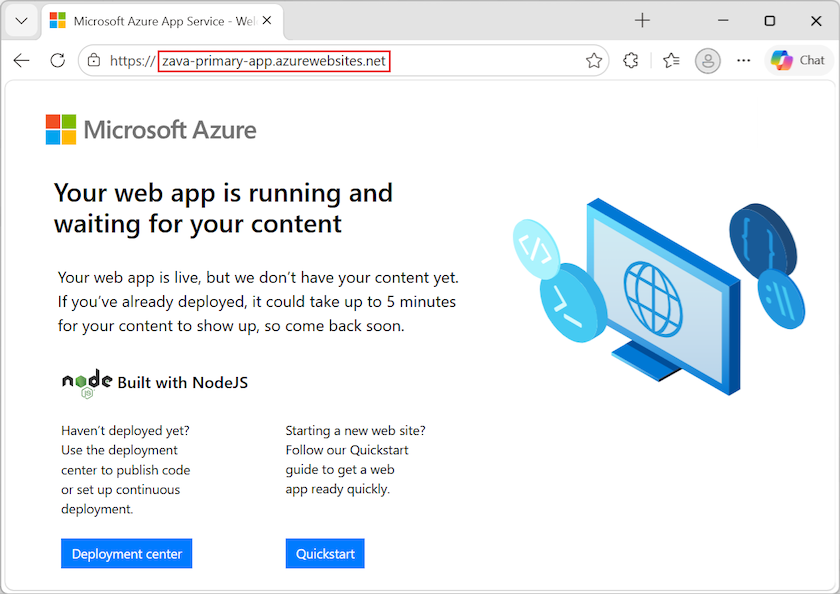Open the Favorites list icon
Viewport: 840px width, 594px height.
coord(670,60)
